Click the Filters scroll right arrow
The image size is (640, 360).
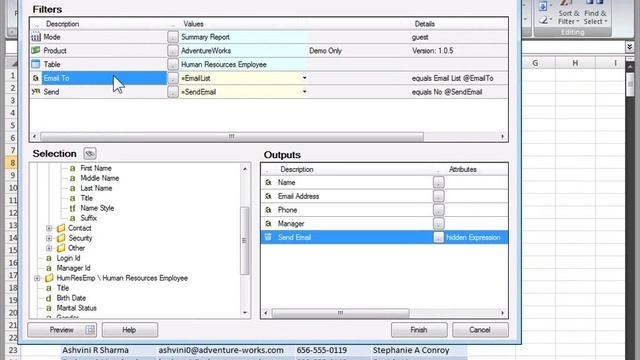pyautogui.click(x=502, y=136)
